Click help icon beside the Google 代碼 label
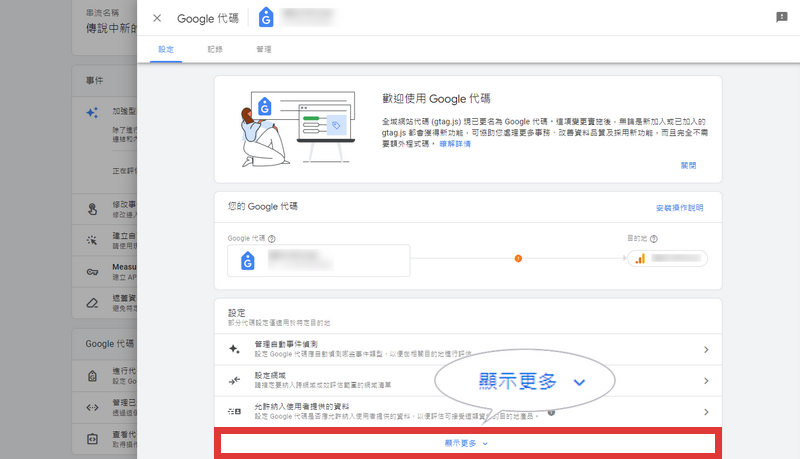This screenshot has width=800, height=459. (x=272, y=239)
